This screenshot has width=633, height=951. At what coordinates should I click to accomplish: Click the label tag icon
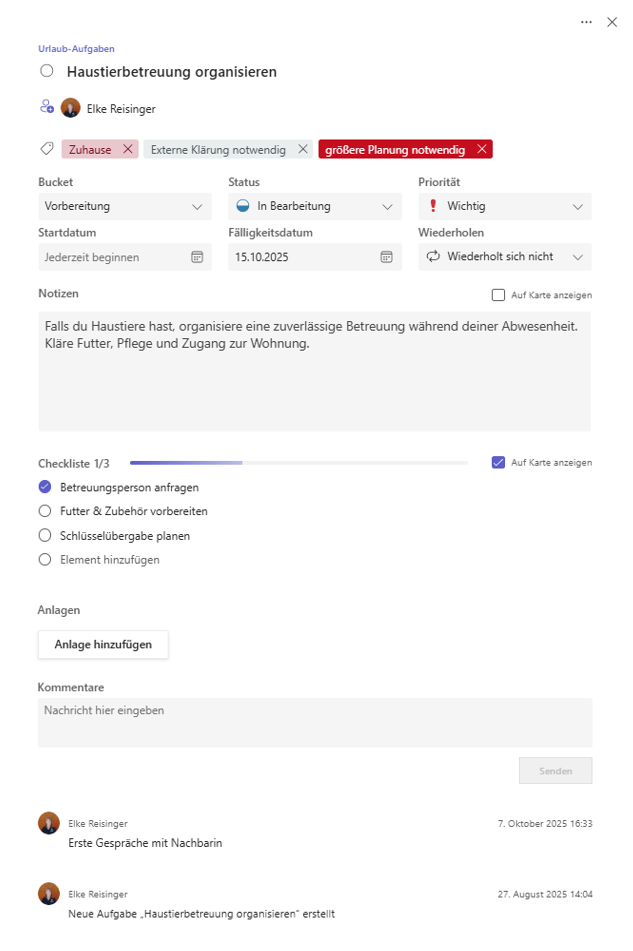tap(46, 149)
